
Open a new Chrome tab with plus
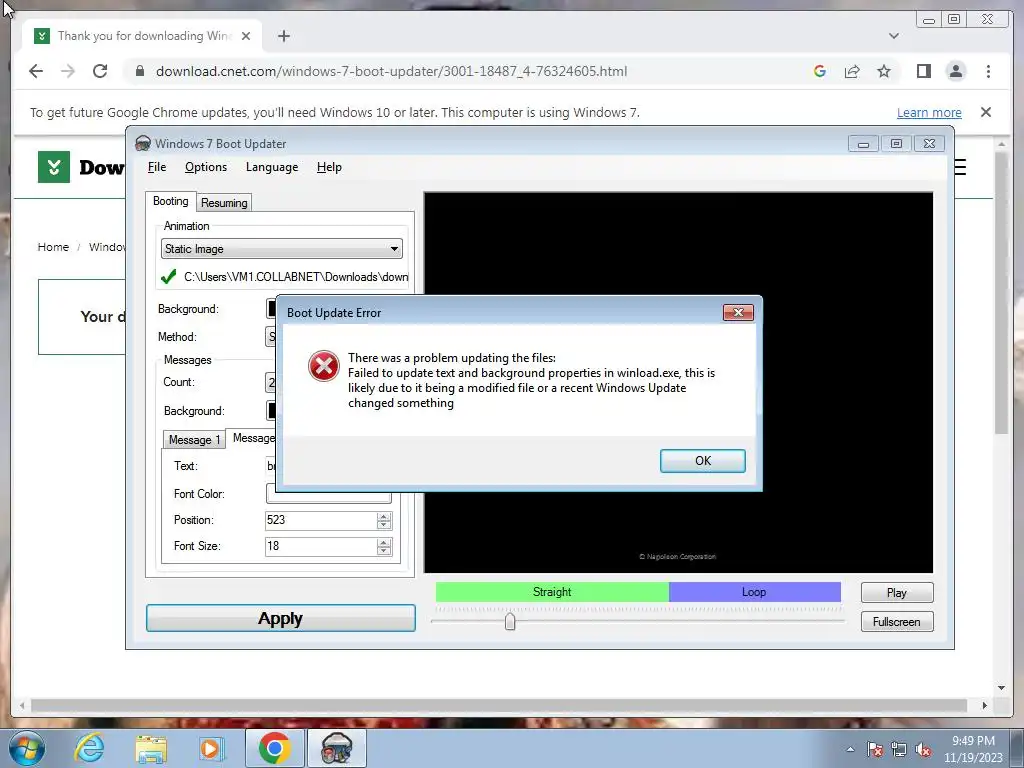click(283, 36)
